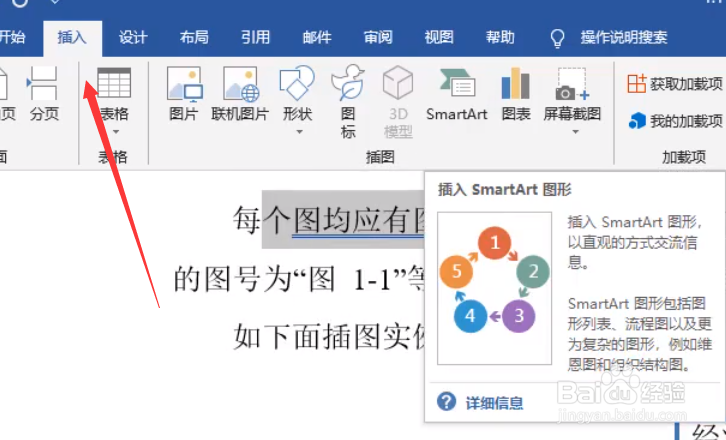Open the 审阅 tab

coord(378,37)
